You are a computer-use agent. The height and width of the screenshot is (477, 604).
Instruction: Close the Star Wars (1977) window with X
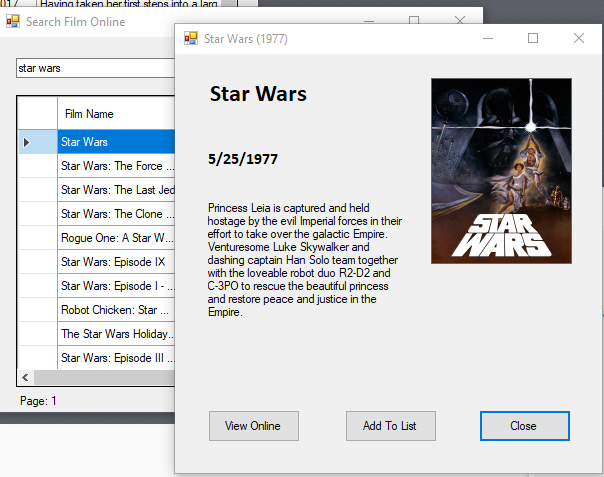[579, 38]
